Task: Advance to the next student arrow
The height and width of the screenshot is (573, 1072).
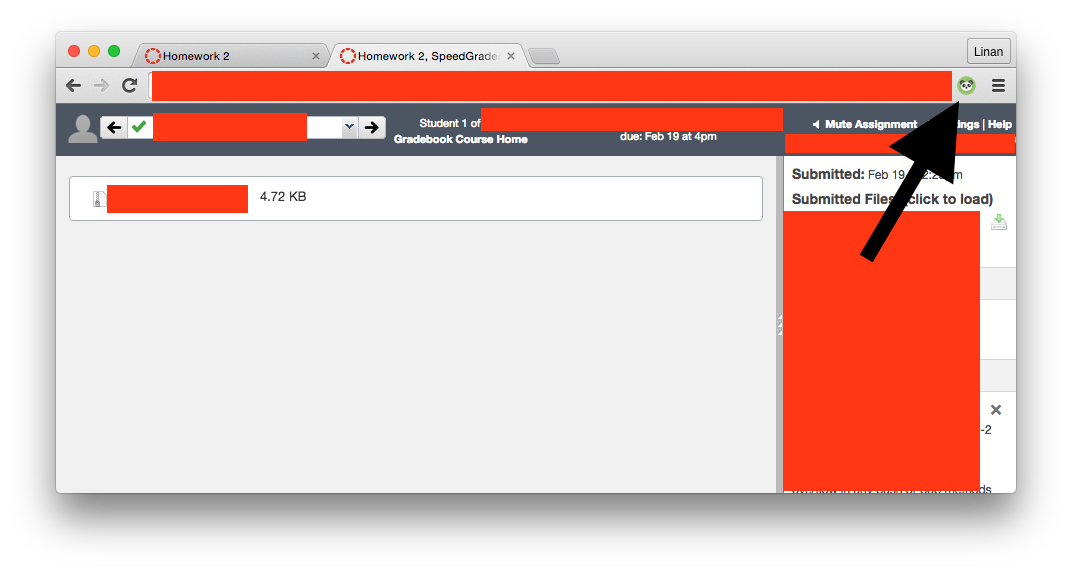Action: tap(372, 127)
